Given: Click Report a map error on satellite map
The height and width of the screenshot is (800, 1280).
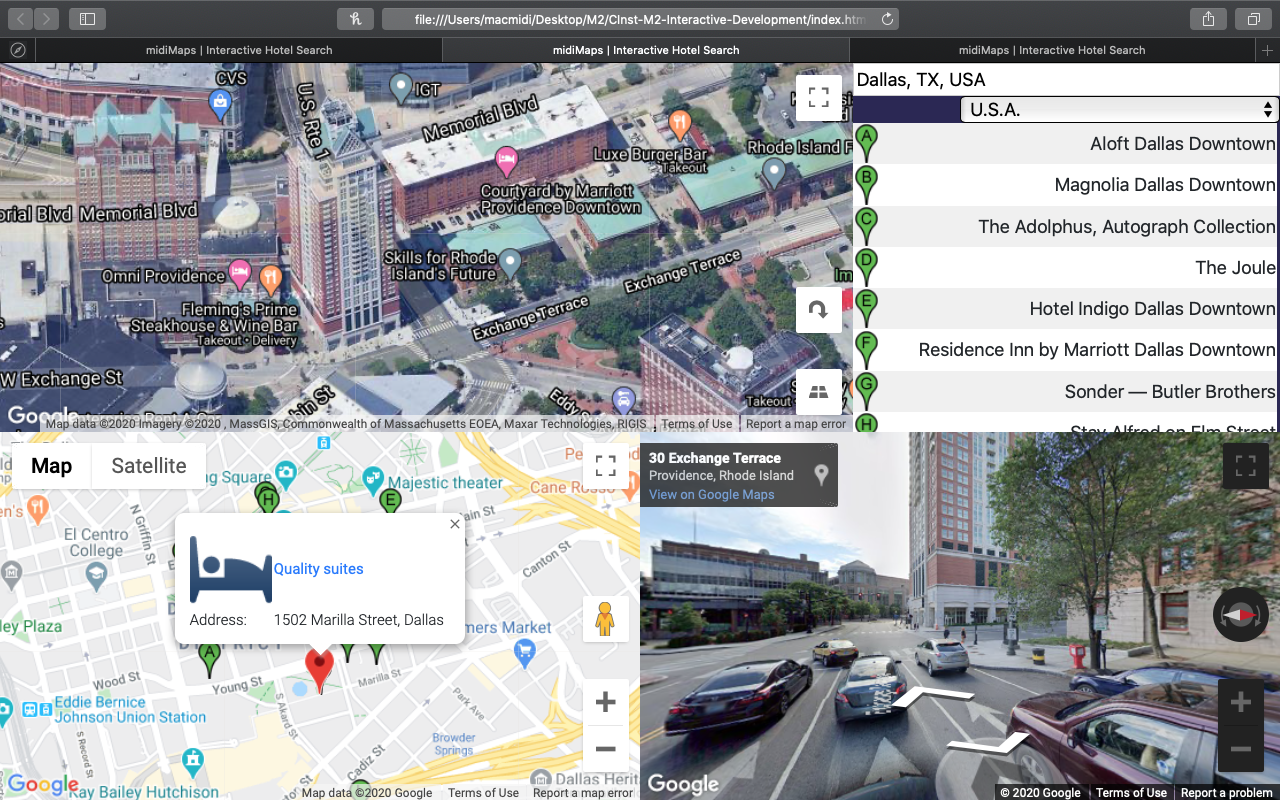Looking at the screenshot, I should click(x=796, y=424).
